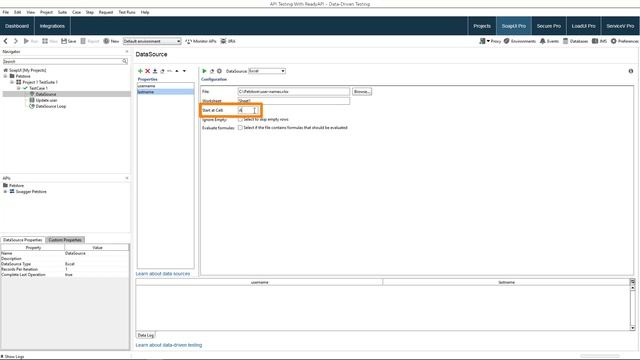Open the Help menu

(145, 12)
